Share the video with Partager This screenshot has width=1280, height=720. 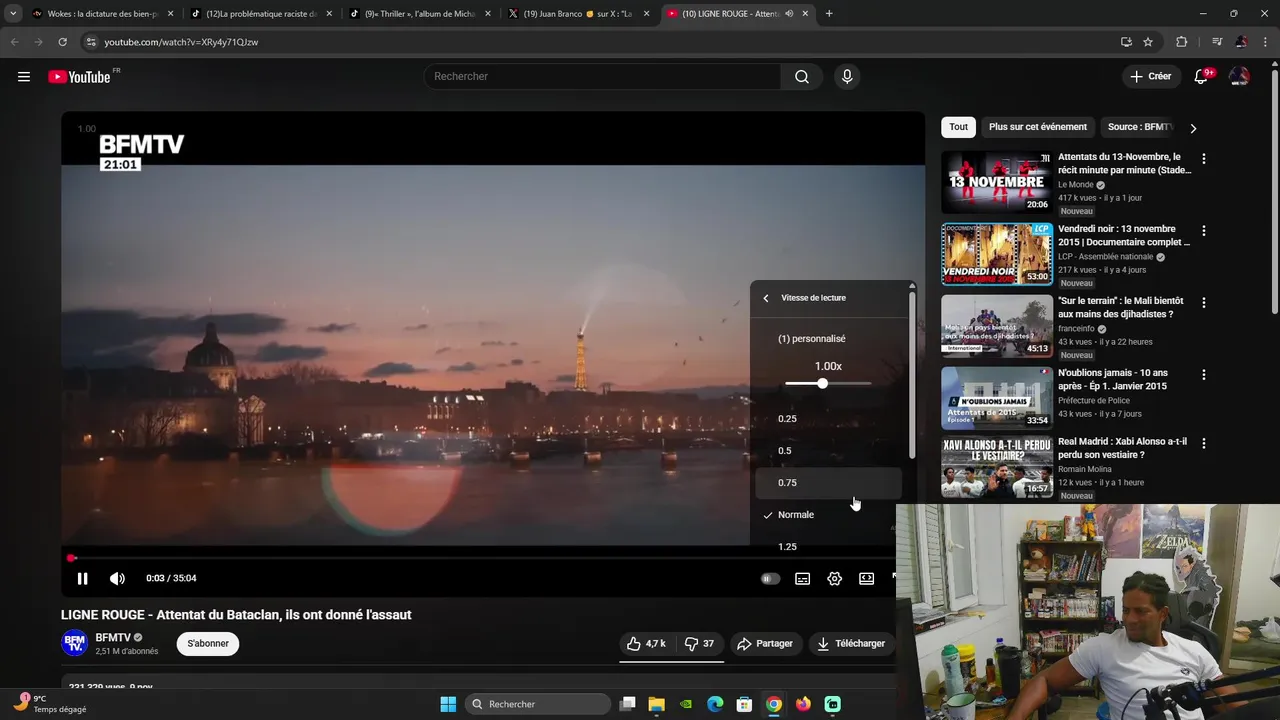point(764,643)
